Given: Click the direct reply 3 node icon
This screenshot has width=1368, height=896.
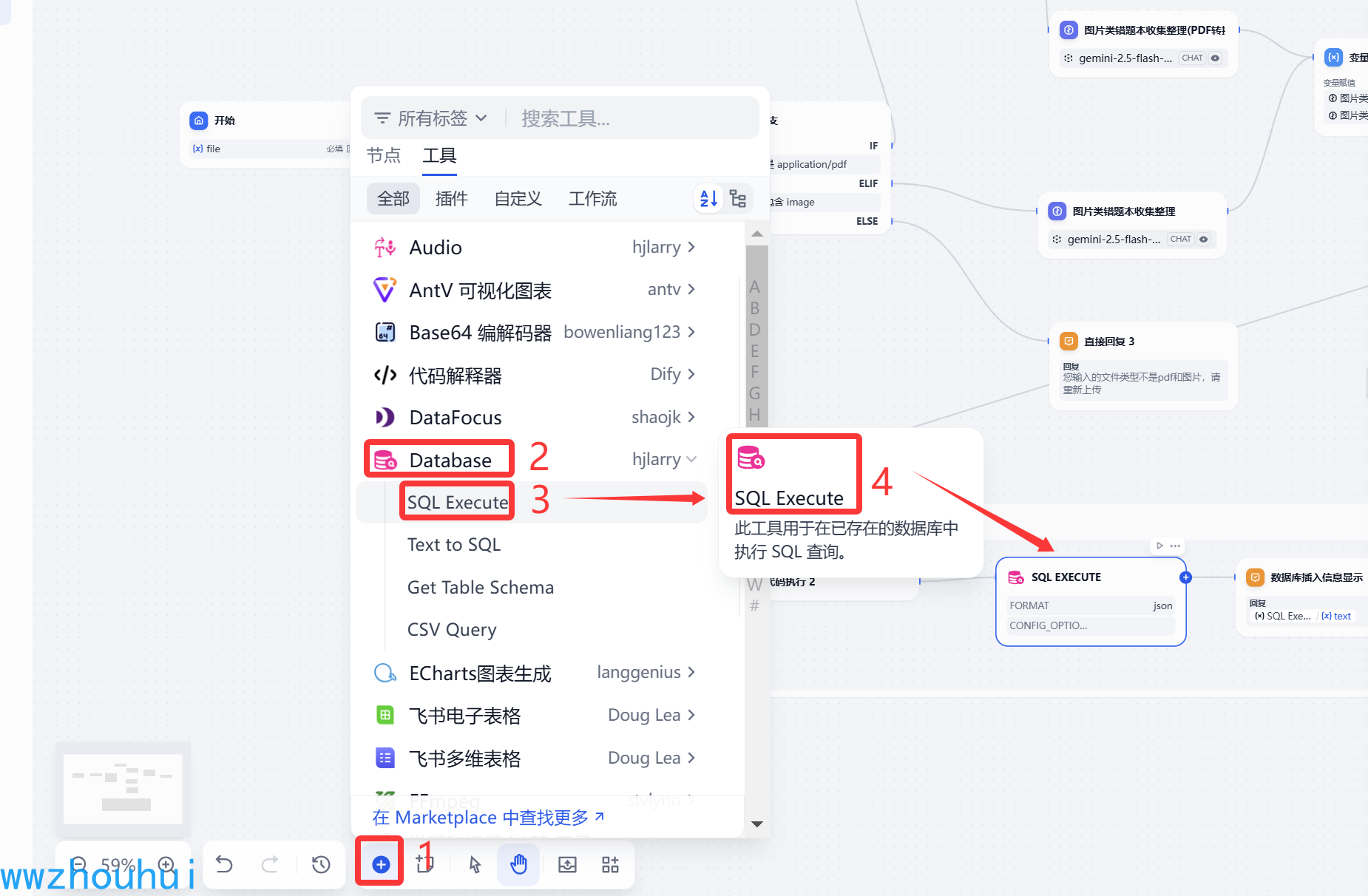Looking at the screenshot, I should (1069, 341).
